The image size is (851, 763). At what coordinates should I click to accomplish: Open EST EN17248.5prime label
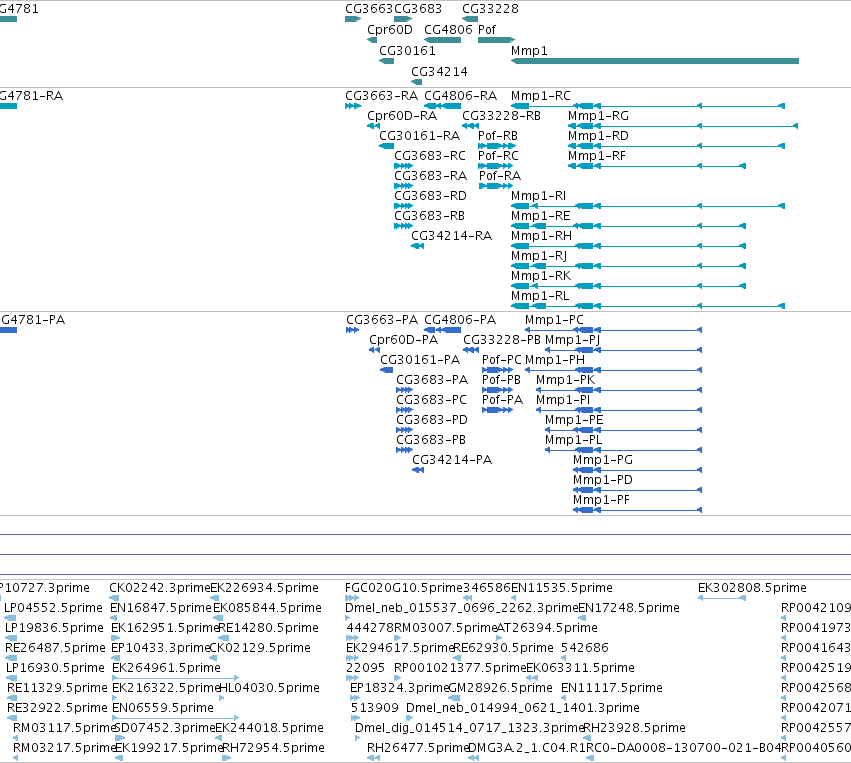click(629, 608)
